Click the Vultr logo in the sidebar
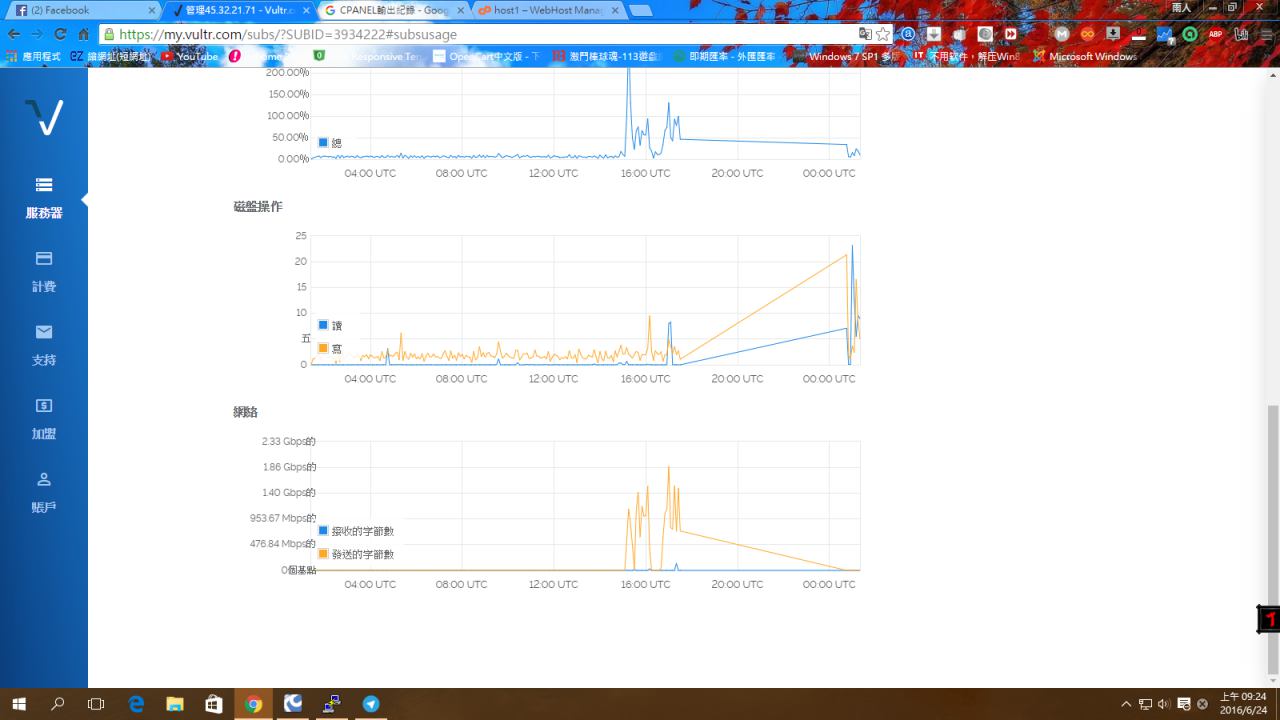The image size is (1280, 720). (x=43, y=117)
